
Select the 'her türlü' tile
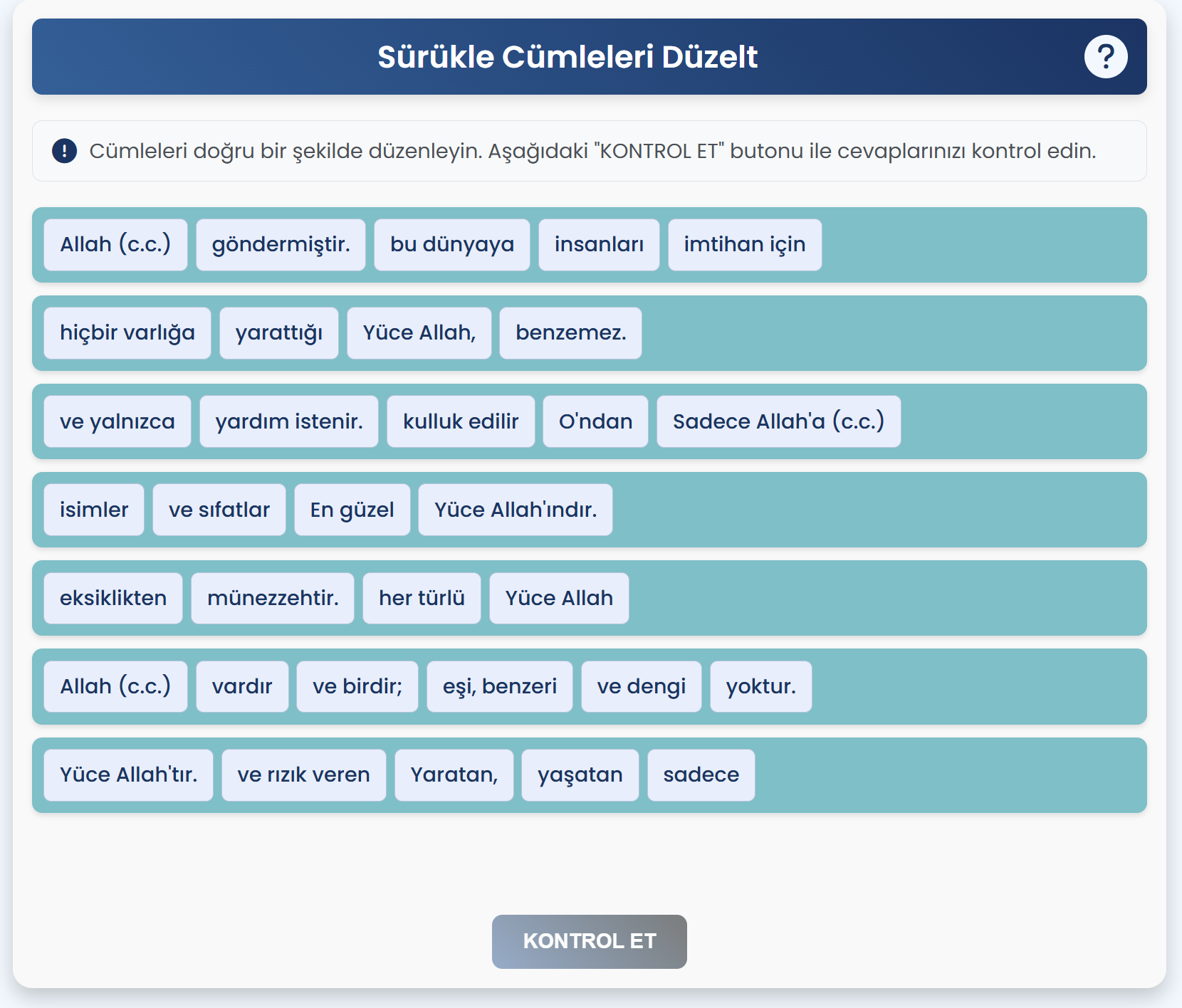tap(422, 598)
